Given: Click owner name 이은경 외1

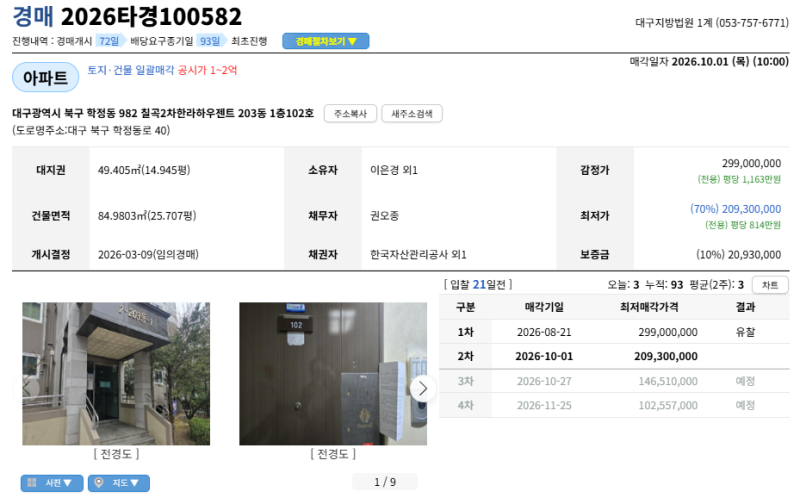Looking at the screenshot, I should pos(394,170).
